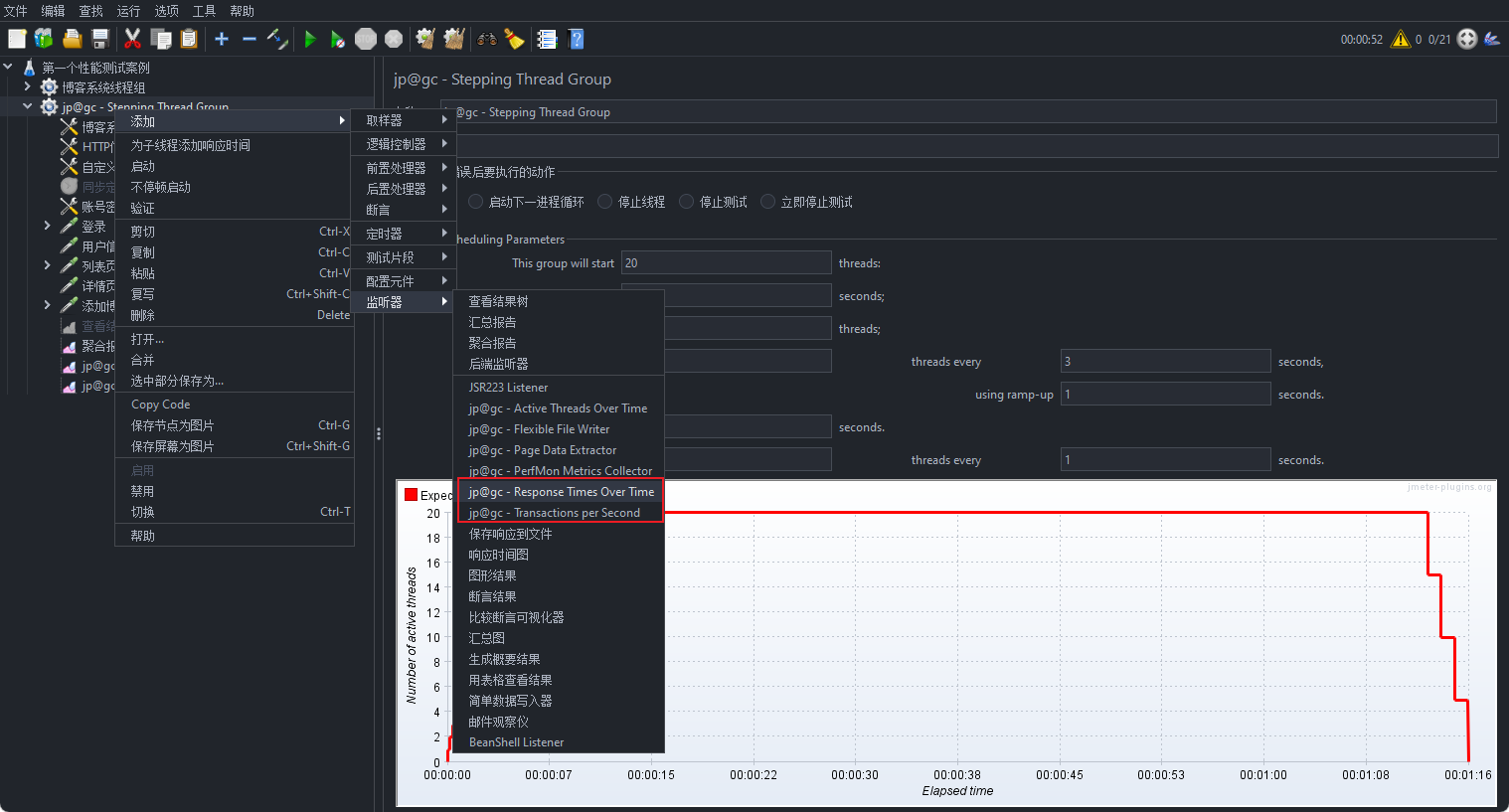The height and width of the screenshot is (812, 1509).
Task: Click the vertical split pane divider handle
Action: pyautogui.click(x=379, y=434)
